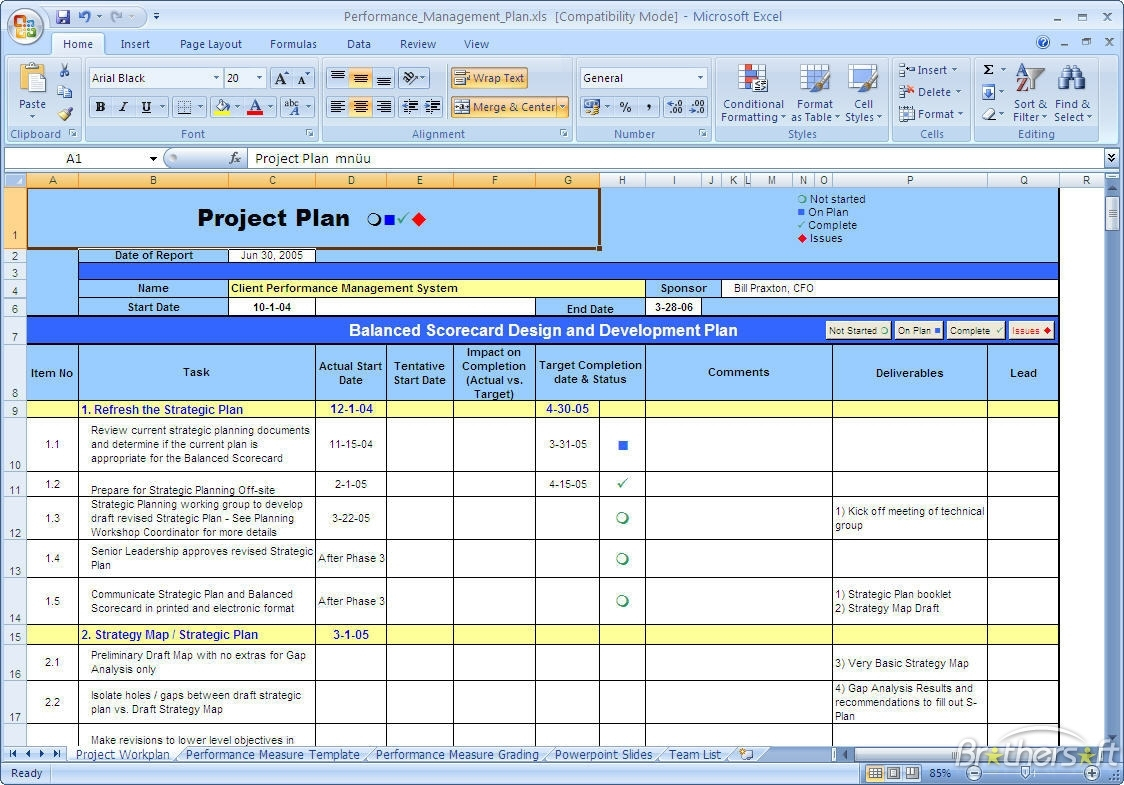
Task: Expand the Merge & Center options
Action: (x=563, y=106)
